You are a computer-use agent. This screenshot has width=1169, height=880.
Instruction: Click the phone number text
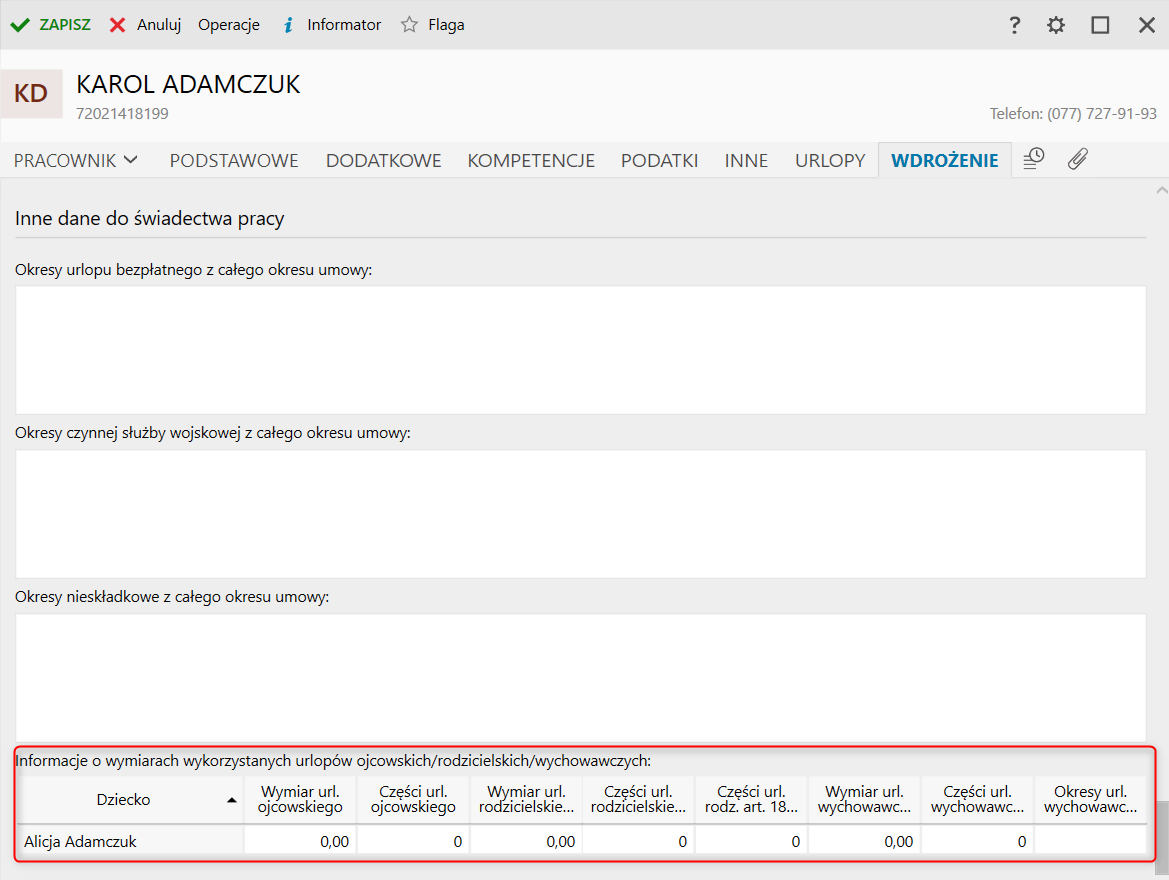(x=1073, y=113)
